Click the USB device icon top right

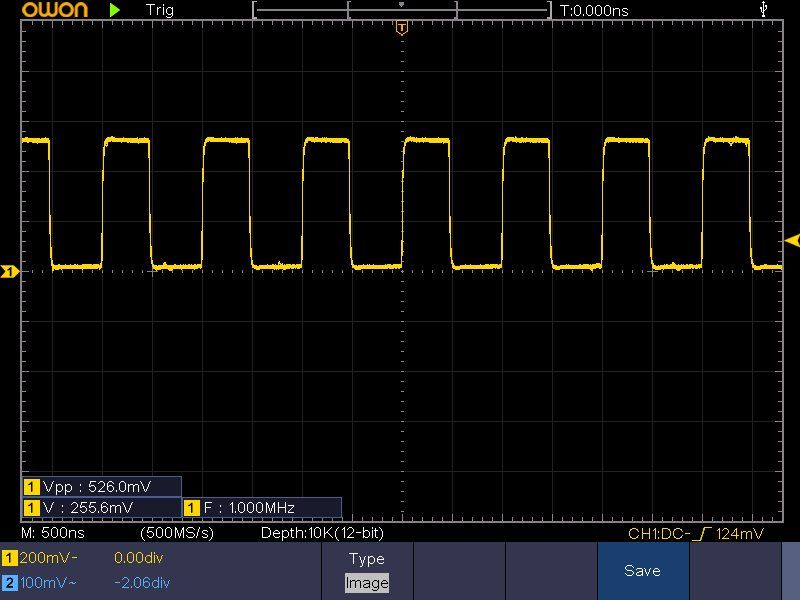[763, 9]
